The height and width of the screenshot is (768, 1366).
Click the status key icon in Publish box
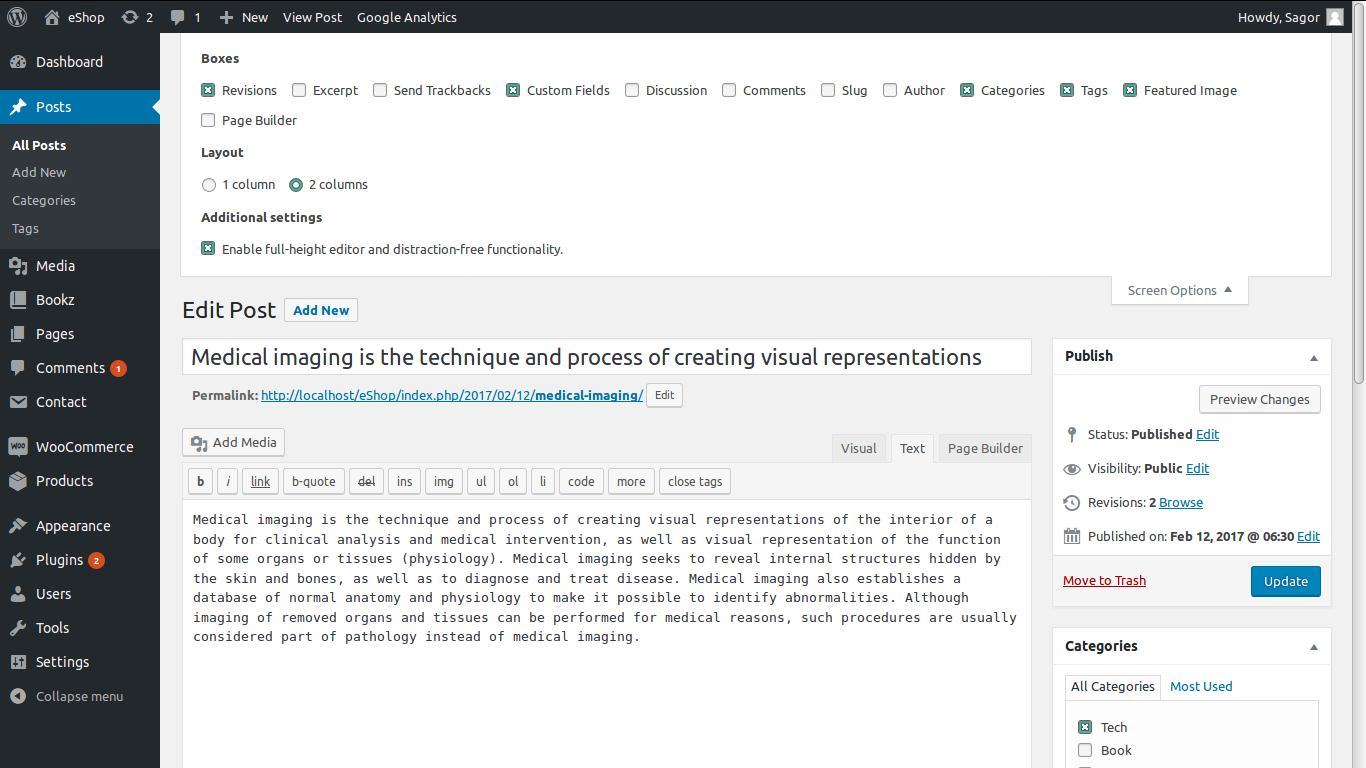[x=1072, y=435]
